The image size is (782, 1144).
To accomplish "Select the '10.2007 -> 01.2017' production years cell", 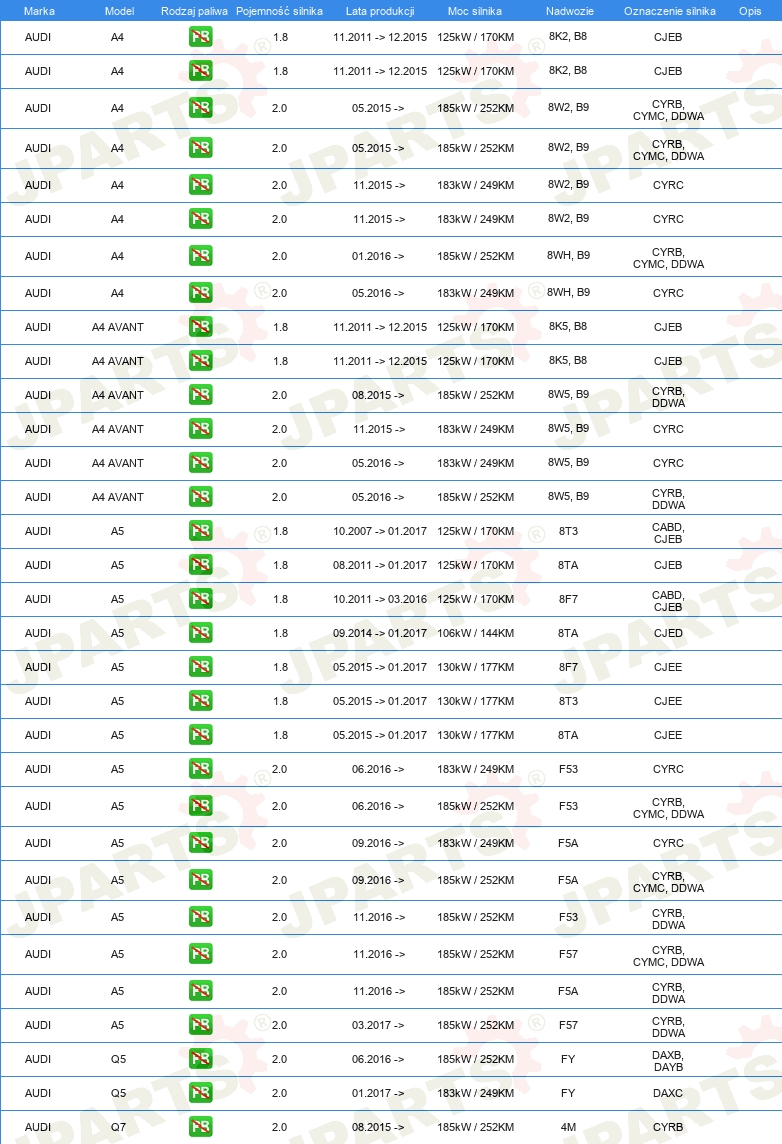I will coord(380,531).
